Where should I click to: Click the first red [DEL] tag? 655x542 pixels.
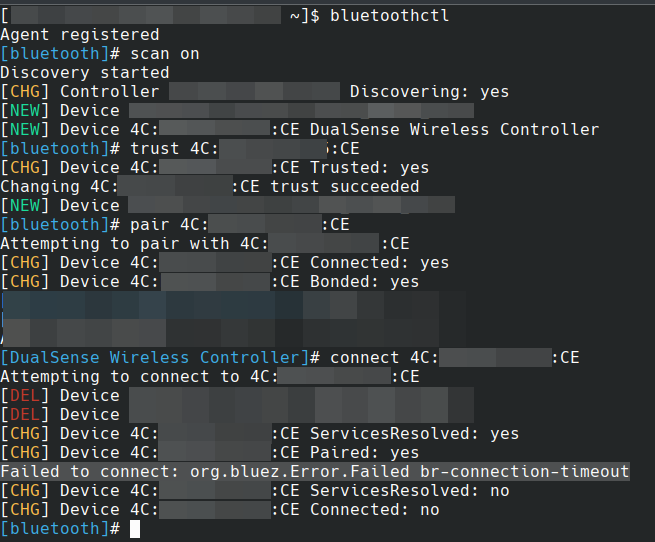pos(25,396)
